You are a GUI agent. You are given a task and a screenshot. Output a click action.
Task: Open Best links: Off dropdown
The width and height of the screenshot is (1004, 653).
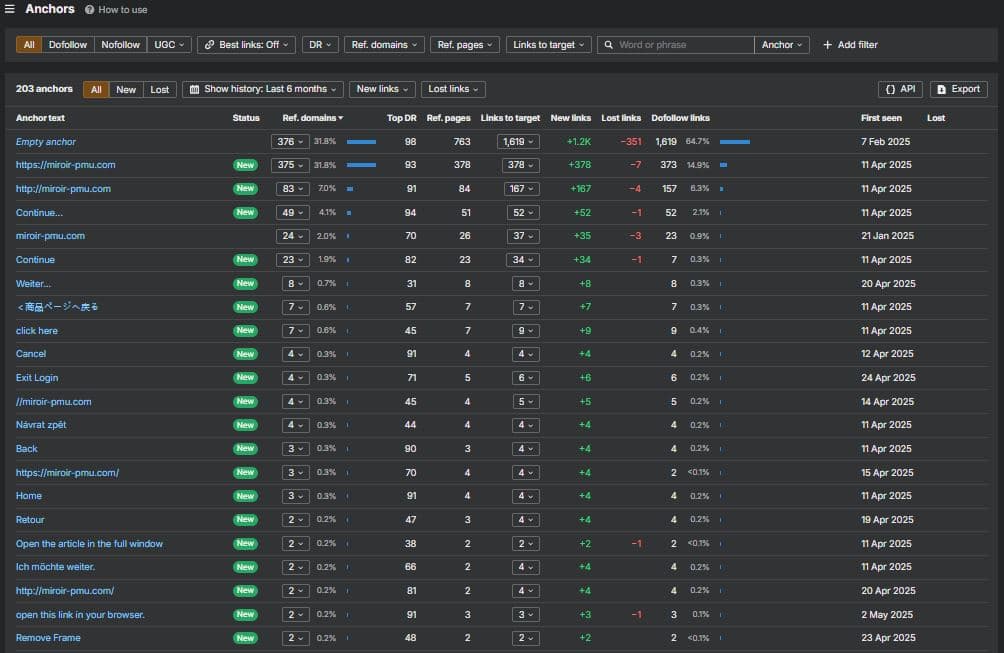(x=247, y=45)
